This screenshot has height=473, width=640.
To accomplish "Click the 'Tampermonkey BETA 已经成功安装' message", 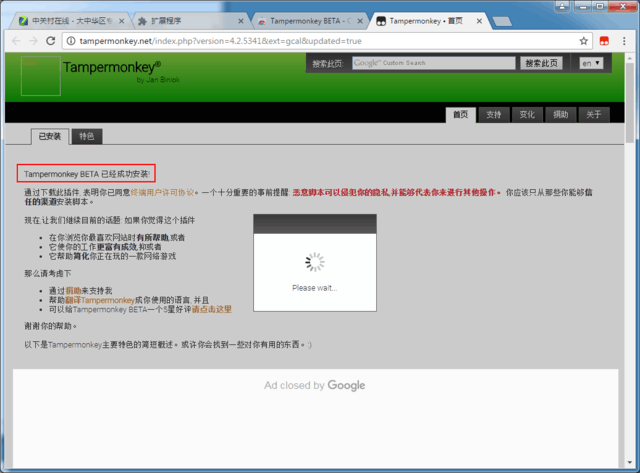I will coord(87,174).
